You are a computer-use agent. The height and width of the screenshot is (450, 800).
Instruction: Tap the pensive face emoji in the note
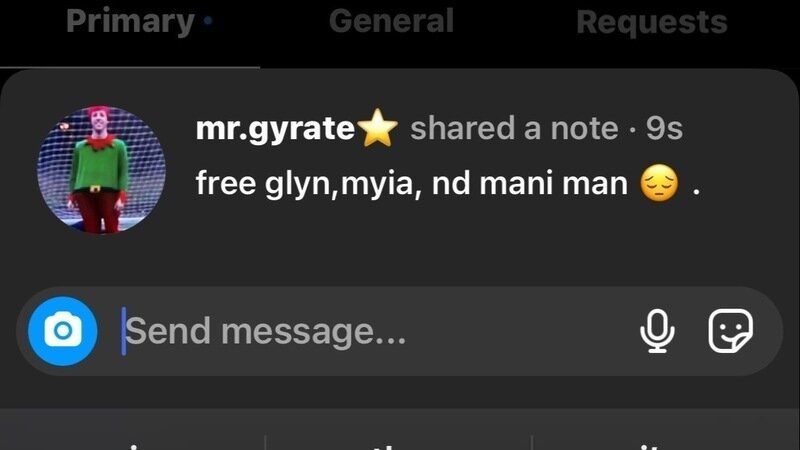659,183
